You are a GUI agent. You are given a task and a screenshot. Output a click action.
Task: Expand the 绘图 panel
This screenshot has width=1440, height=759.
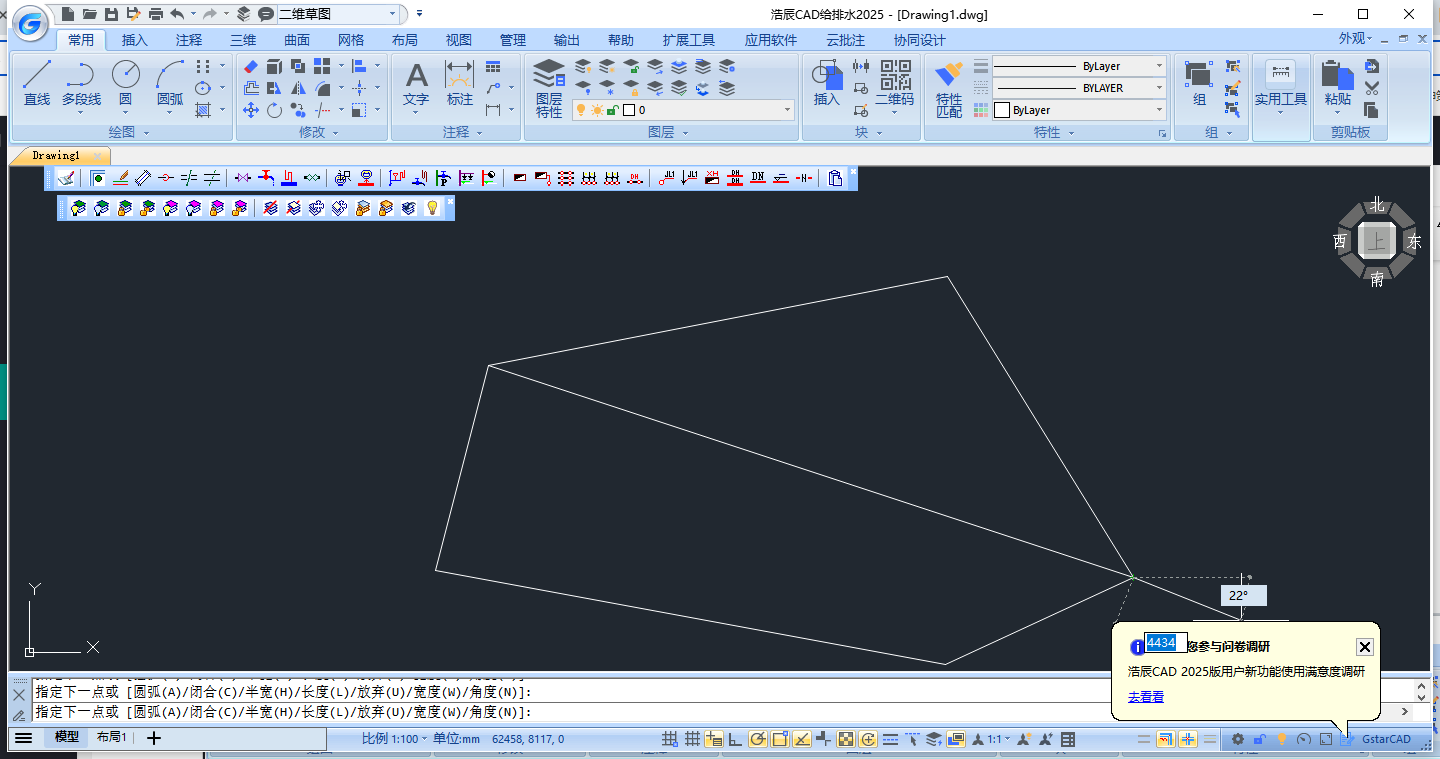point(129,132)
